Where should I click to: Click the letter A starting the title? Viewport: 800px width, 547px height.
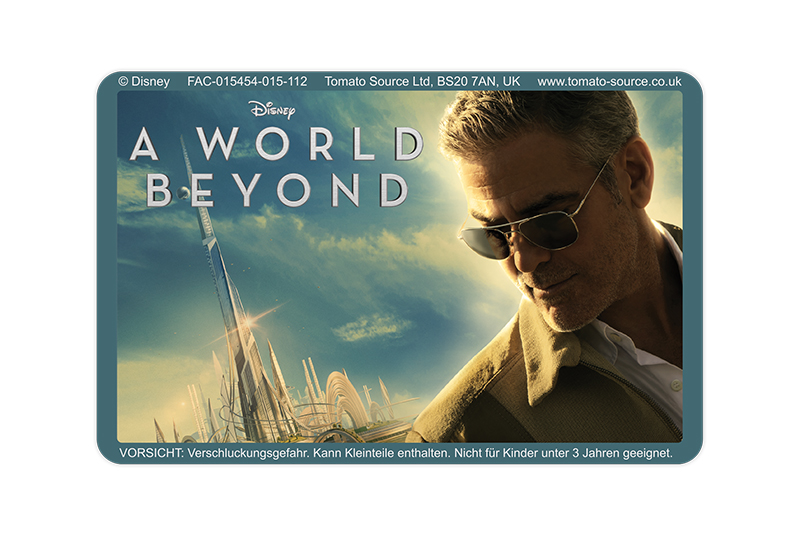[x=148, y=146]
